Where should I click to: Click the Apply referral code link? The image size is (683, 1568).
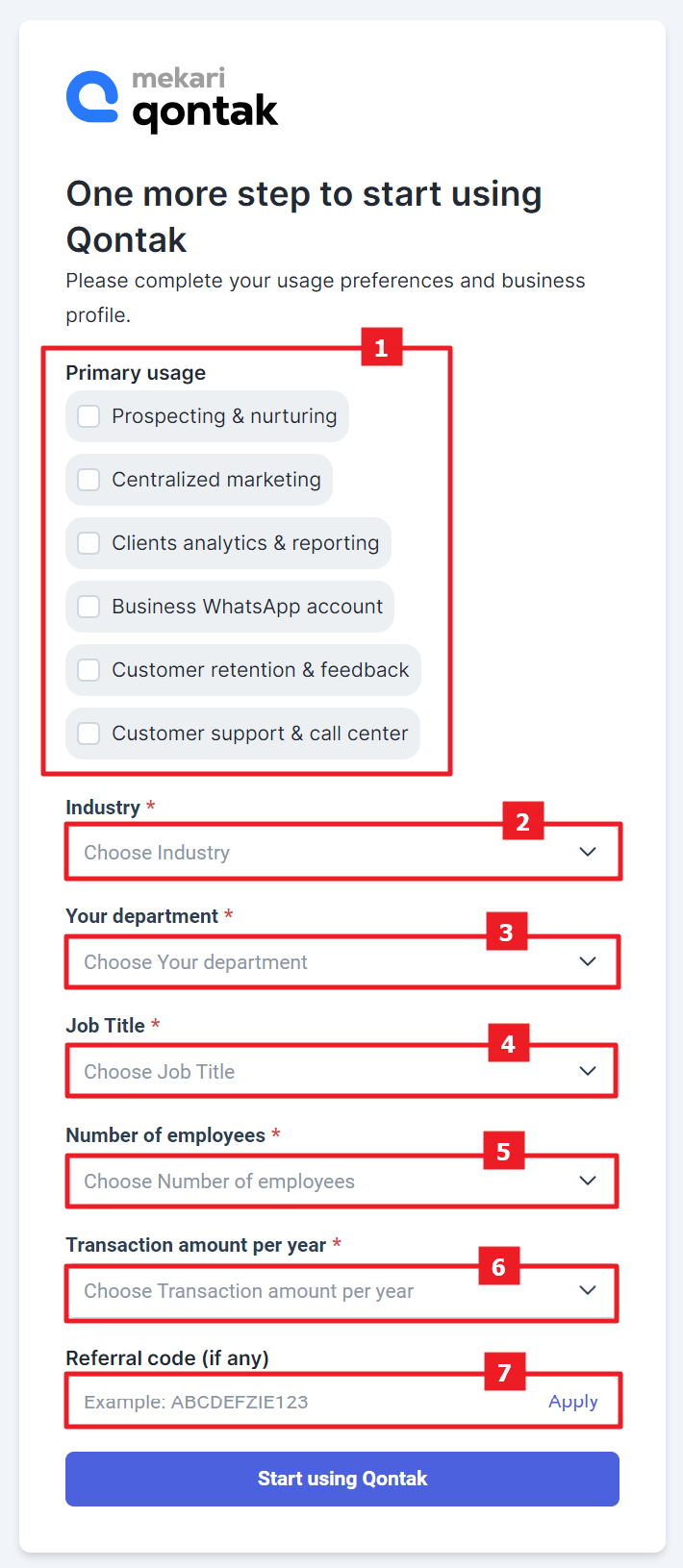point(573,1402)
